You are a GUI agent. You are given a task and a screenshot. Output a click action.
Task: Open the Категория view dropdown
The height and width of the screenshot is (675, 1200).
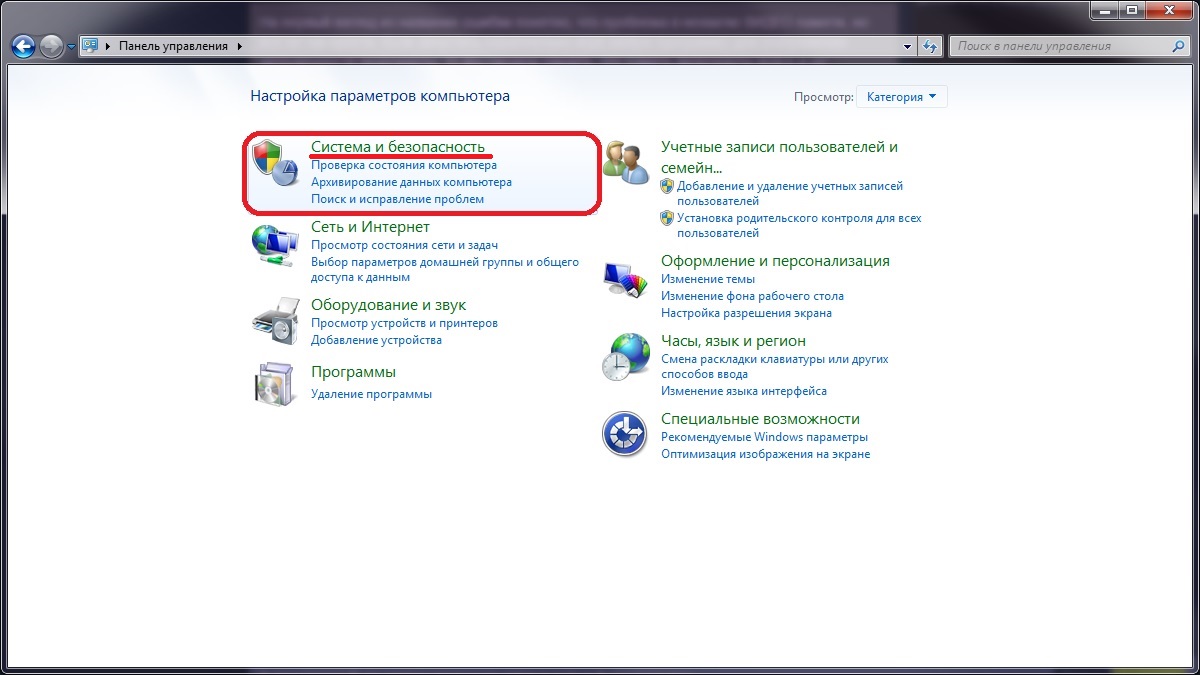click(x=902, y=97)
